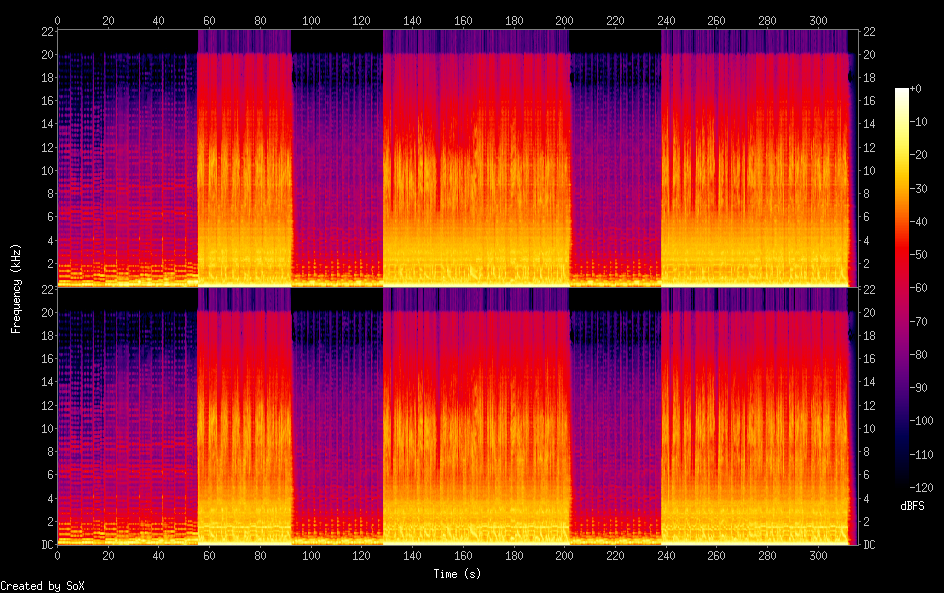Select the 300 tick on the bottom time axis
The width and height of the screenshot is (944, 593).
tap(818, 555)
